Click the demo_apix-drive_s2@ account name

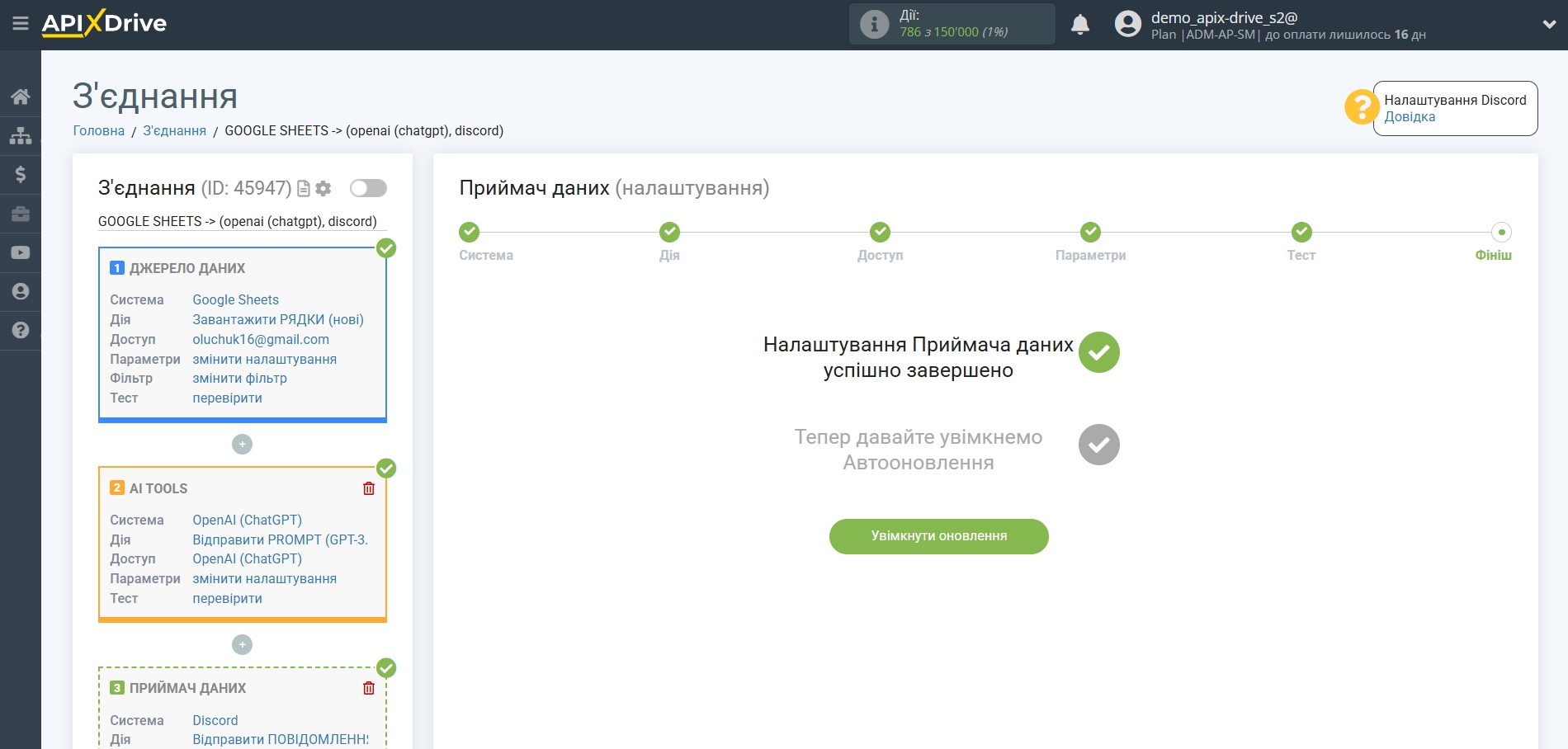tap(1224, 17)
